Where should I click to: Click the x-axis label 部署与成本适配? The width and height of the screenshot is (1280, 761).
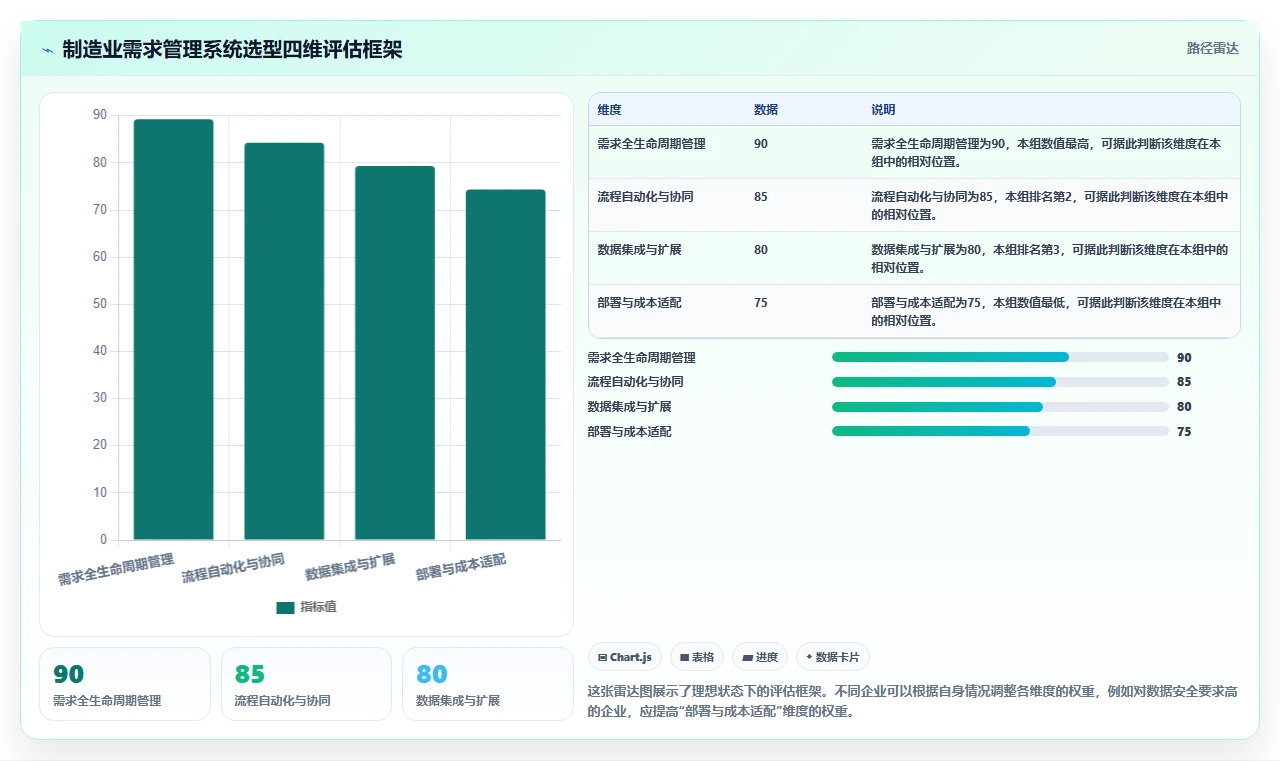pos(461,566)
